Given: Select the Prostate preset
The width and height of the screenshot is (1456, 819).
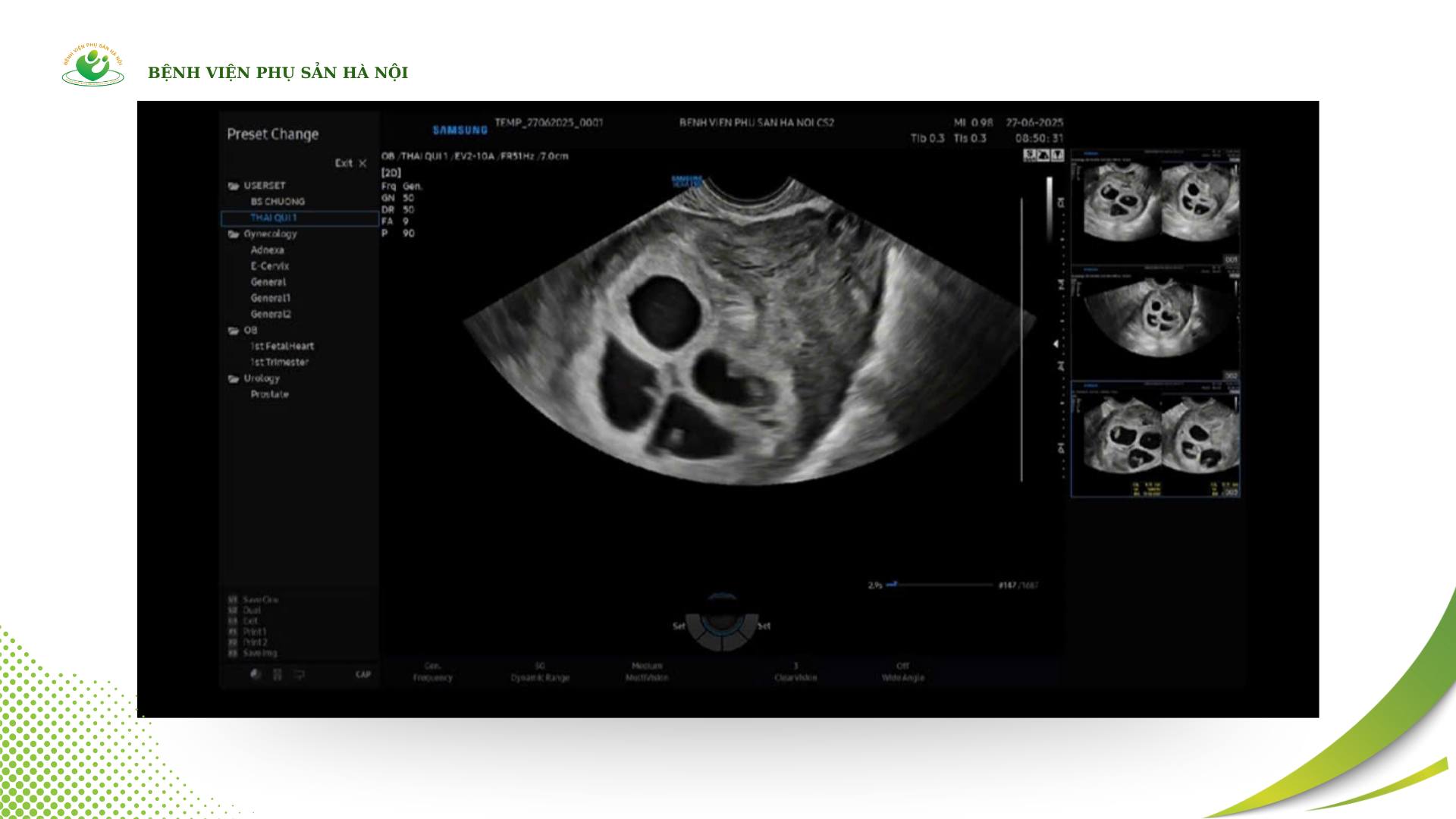Looking at the screenshot, I should tap(269, 394).
